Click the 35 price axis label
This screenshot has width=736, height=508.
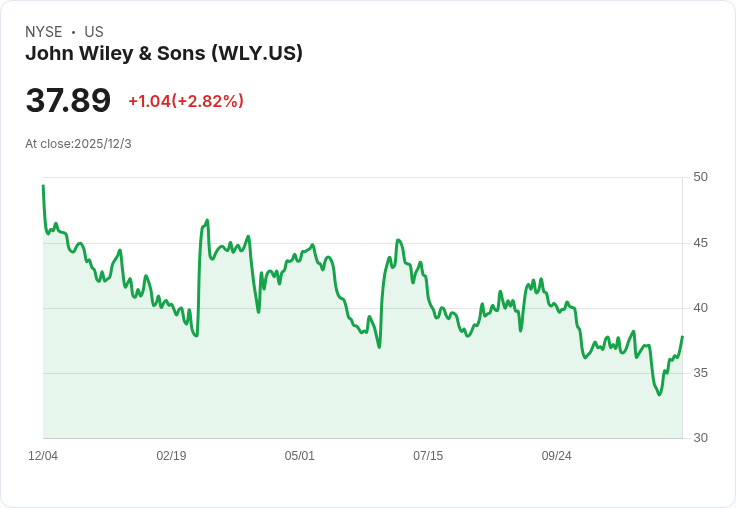[x=700, y=373]
